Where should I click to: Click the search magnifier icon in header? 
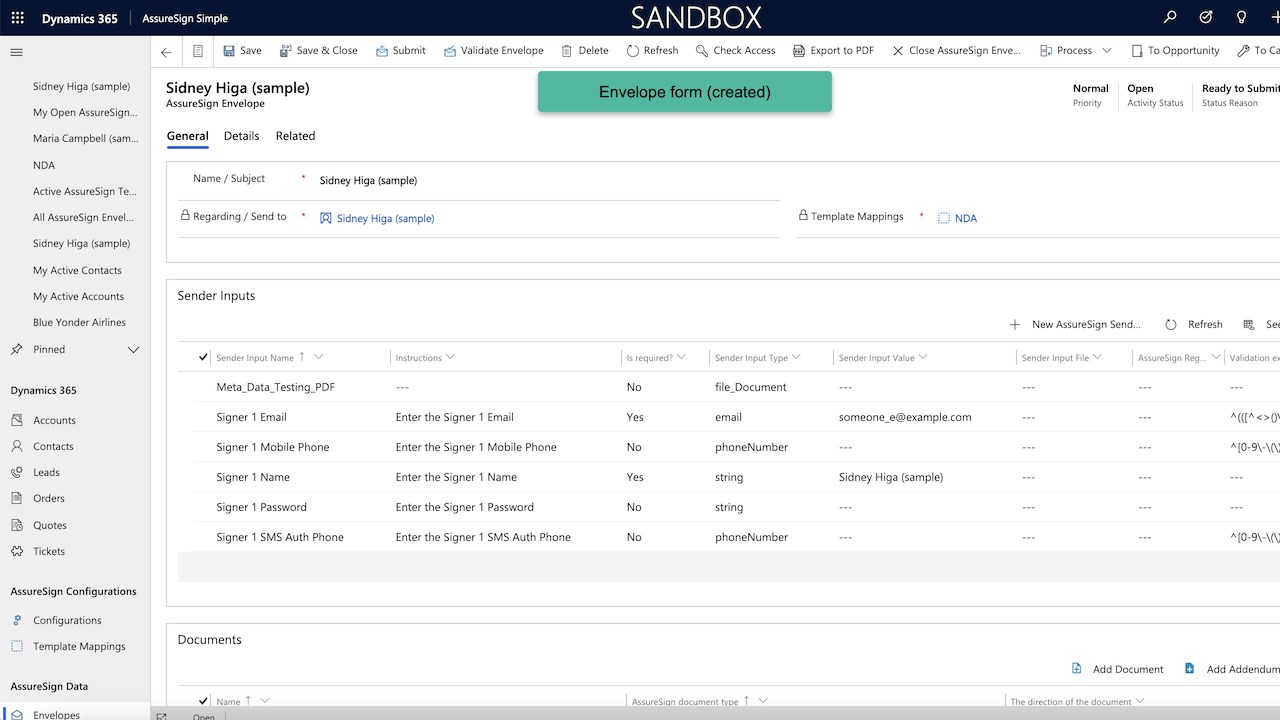tap(1170, 18)
